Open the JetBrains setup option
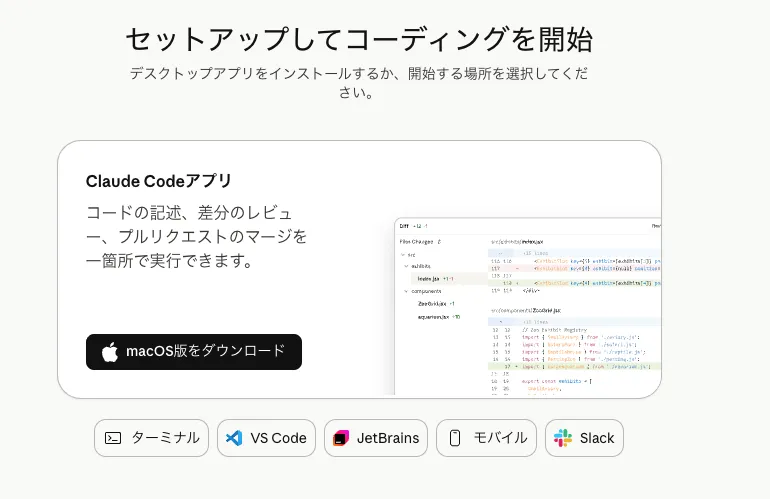The image size is (770, 499). point(376,438)
